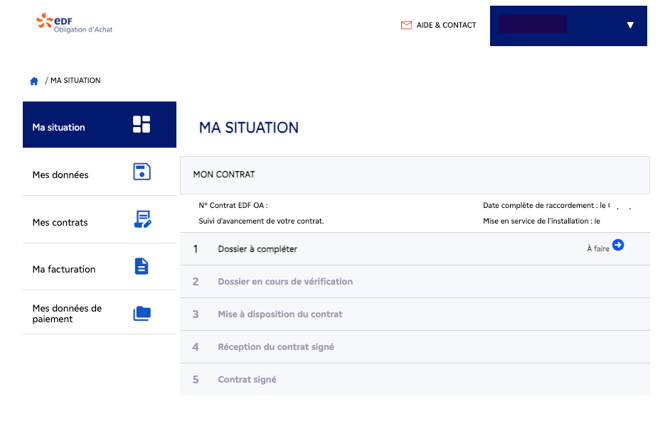
Task: Click the Mes données floppy disk icon
Action: tap(141, 172)
